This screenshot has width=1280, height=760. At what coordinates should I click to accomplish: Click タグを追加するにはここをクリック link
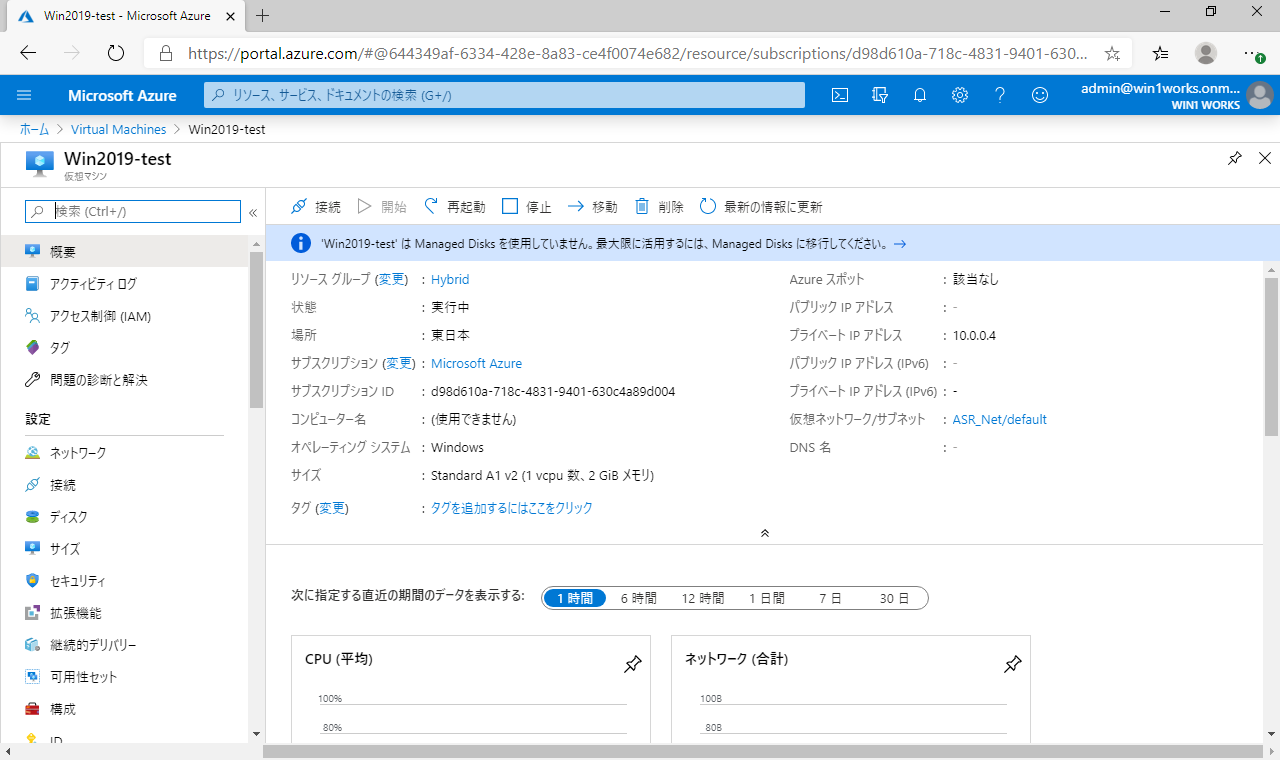(x=512, y=508)
